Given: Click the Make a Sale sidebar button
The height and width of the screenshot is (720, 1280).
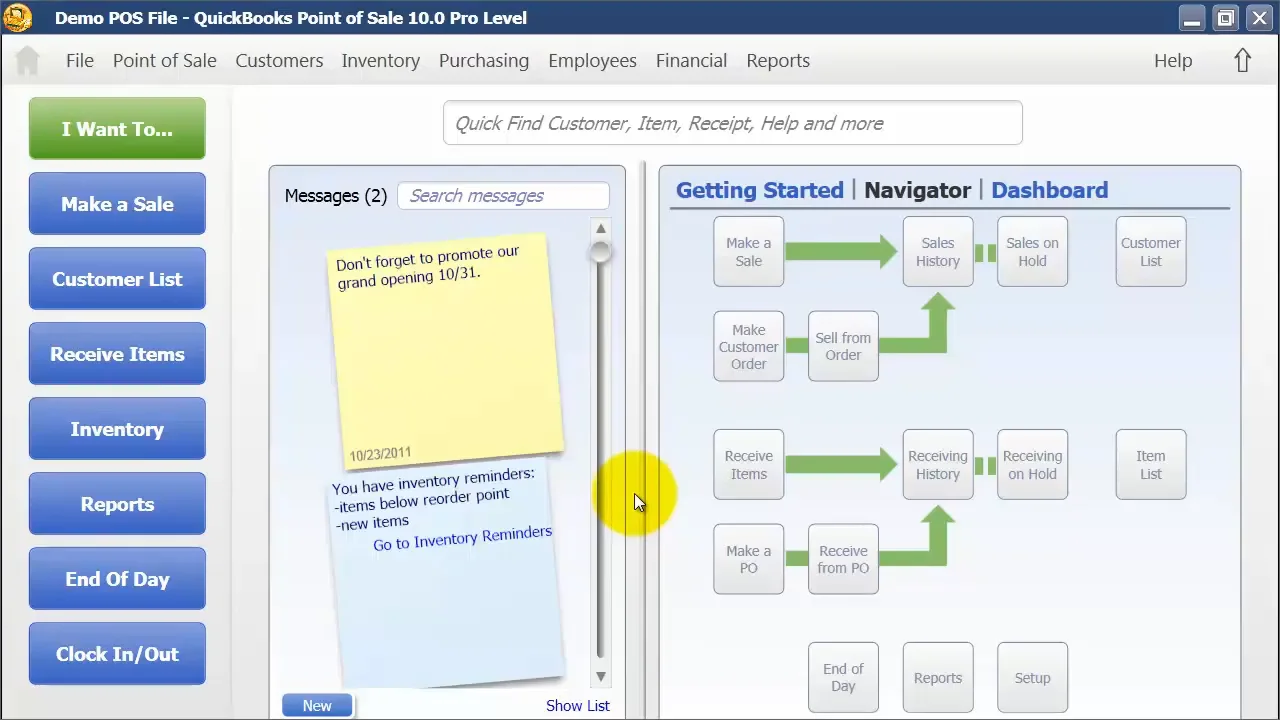Looking at the screenshot, I should (x=117, y=204).
